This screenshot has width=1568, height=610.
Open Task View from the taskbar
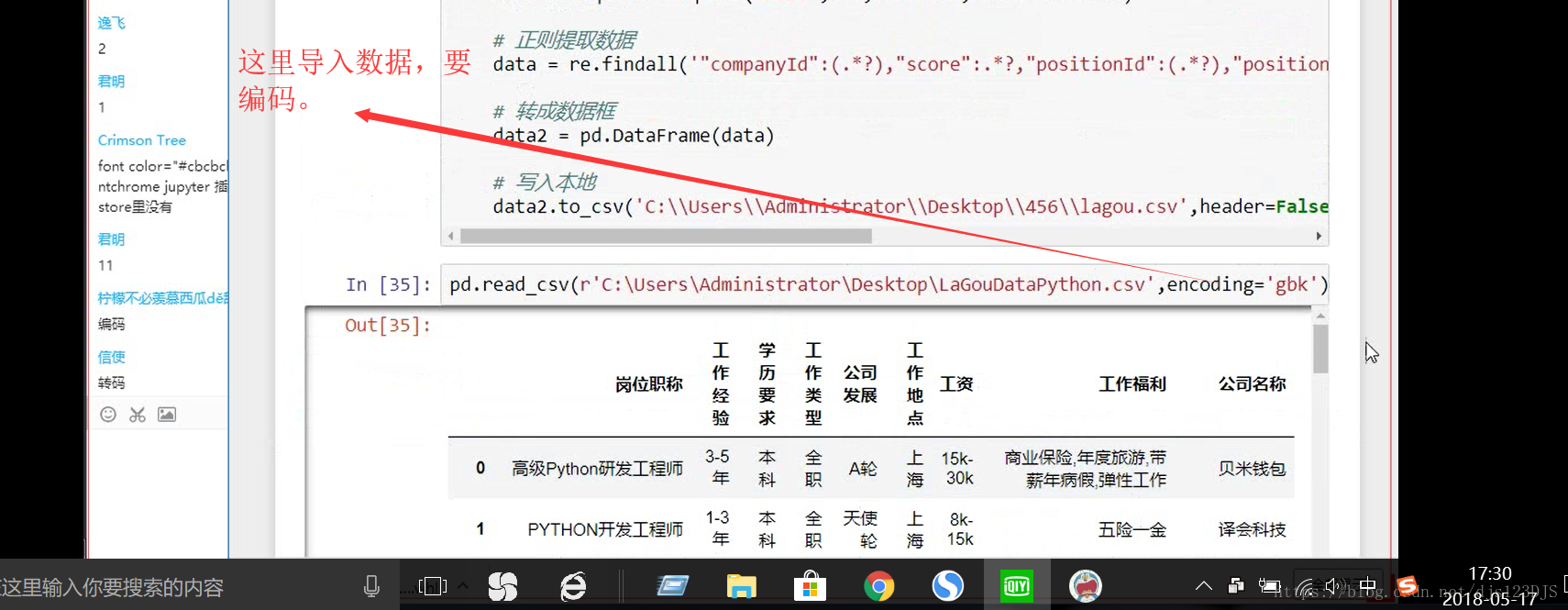(x=432, y=586)
